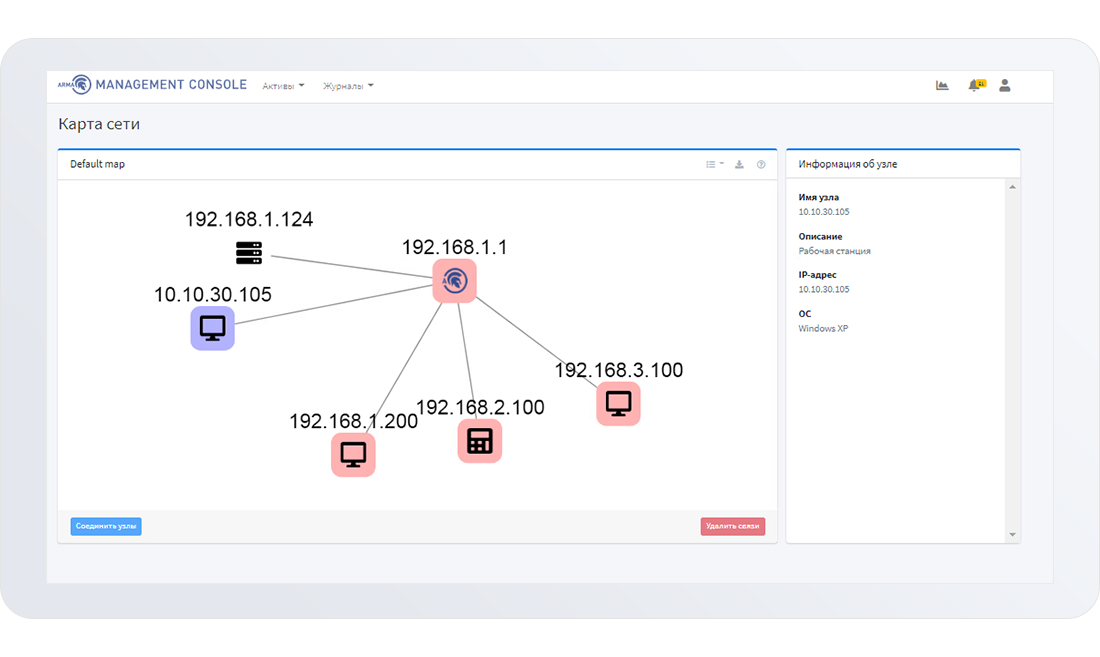Image resolution: width=1100 pixels, height=657 pixels.
Task: Select the computer node 192.168.3.100
Action: coord(618,403)
